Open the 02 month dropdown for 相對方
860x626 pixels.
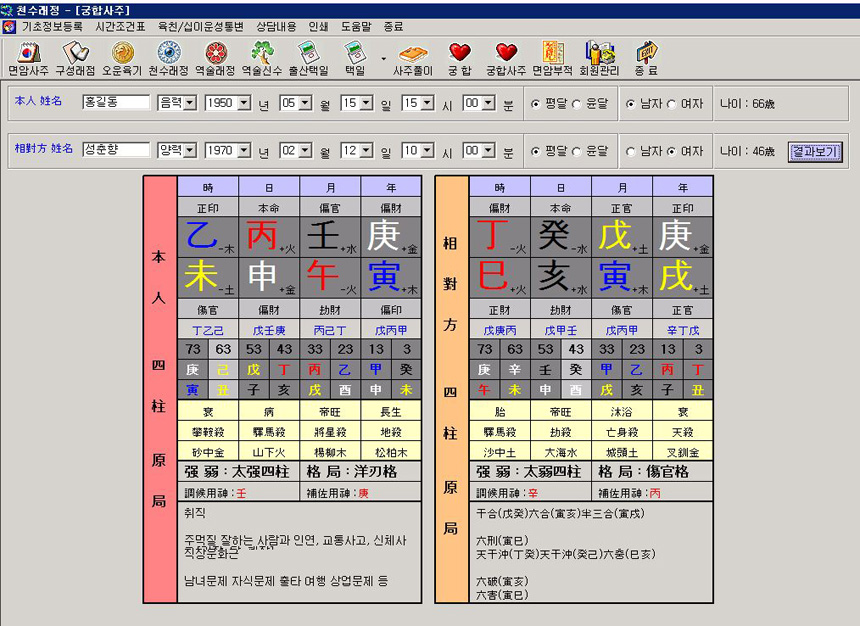(305, 150)
